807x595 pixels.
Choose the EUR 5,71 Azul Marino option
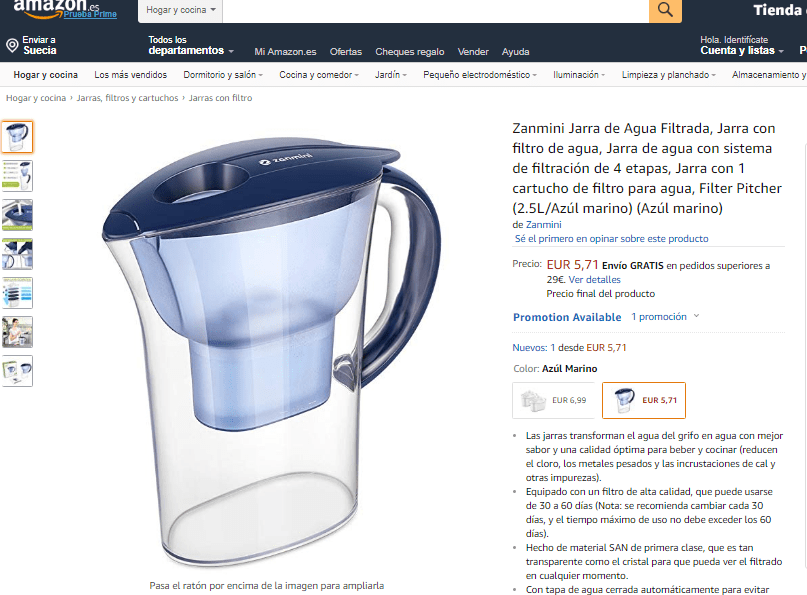point(644,400)
